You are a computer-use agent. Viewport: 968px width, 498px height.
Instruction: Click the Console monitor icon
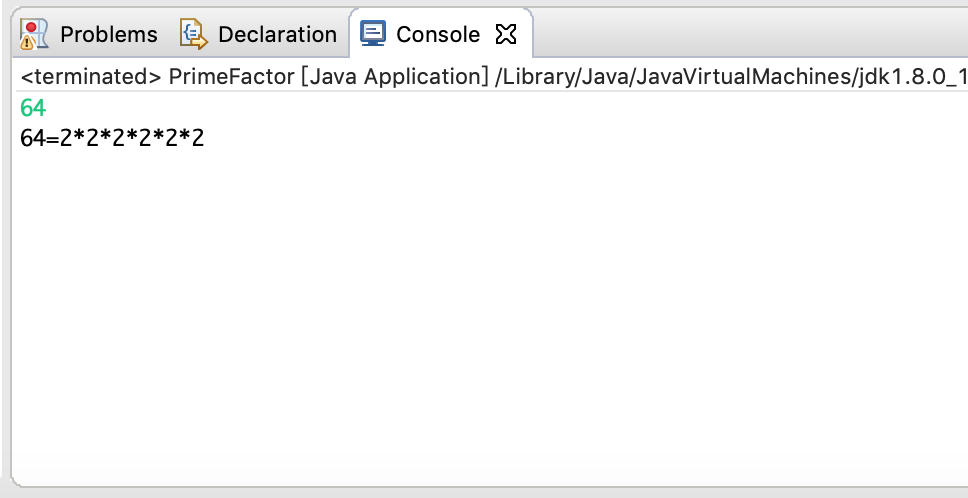click(x=373, y=33)
